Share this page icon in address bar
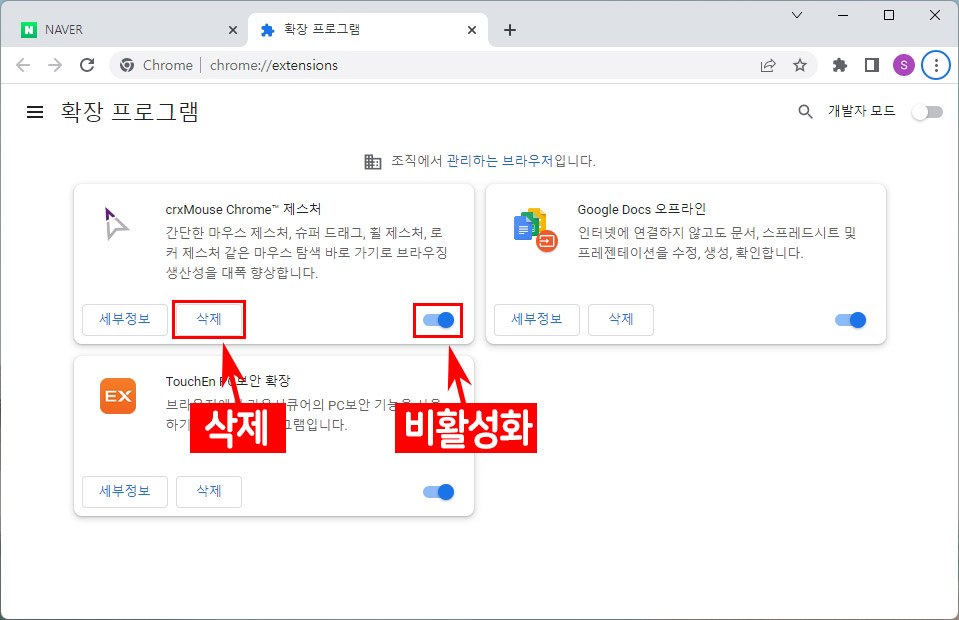This screenshot has width=959, height=620. click(x=768, y=65)
